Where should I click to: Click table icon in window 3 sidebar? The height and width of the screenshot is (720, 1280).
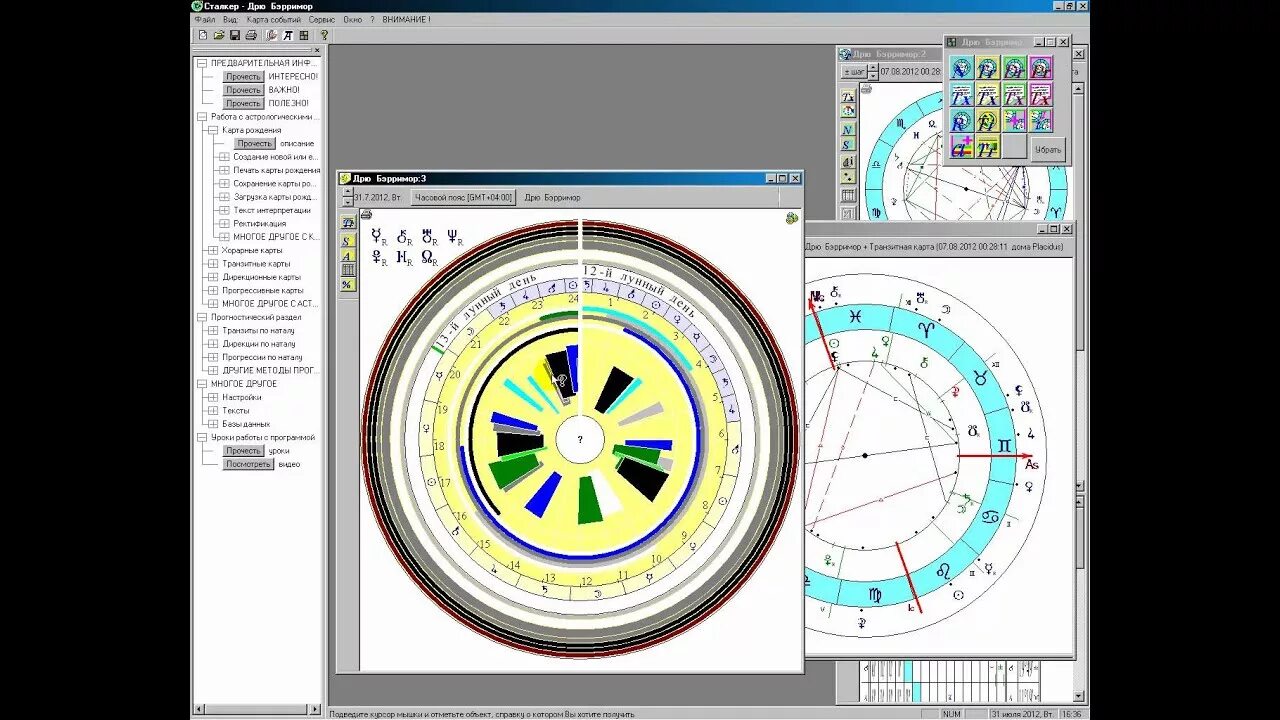click(x=347, y=270)
